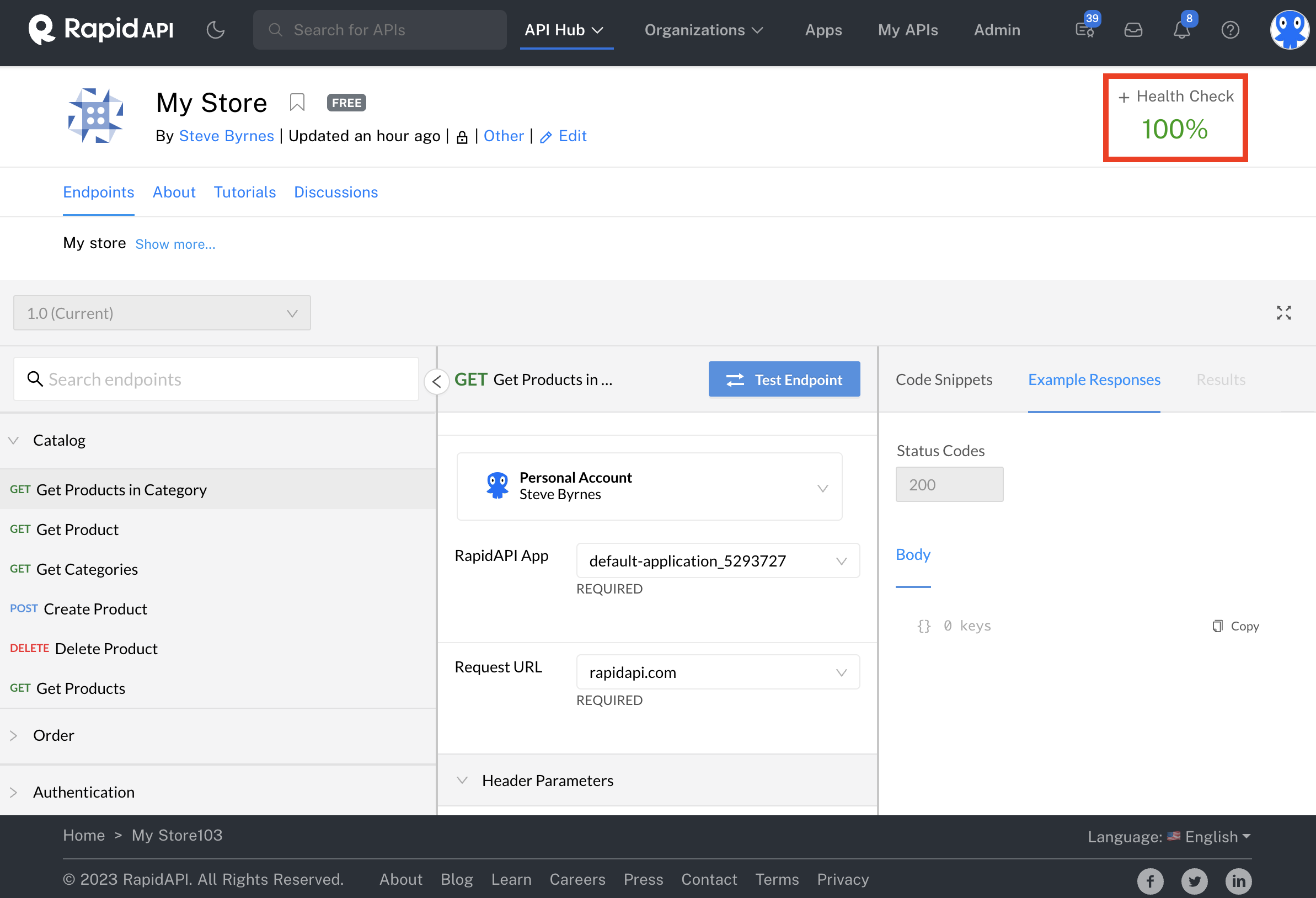Image resolution: width=1316 pixels, height=898 pixels.
Task: Click the fullscreen expand icon
Action: (x=1283, y=313)
